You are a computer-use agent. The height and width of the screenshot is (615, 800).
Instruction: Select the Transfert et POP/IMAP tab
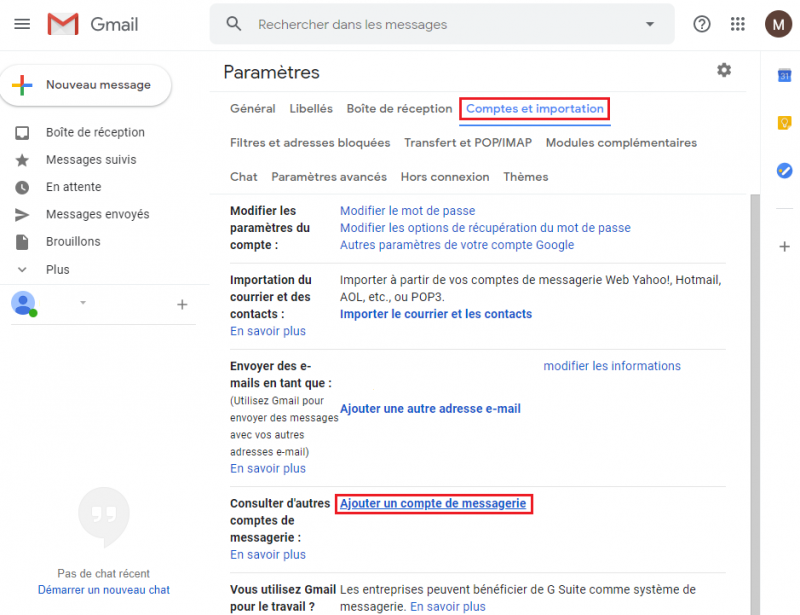[468, 143]
